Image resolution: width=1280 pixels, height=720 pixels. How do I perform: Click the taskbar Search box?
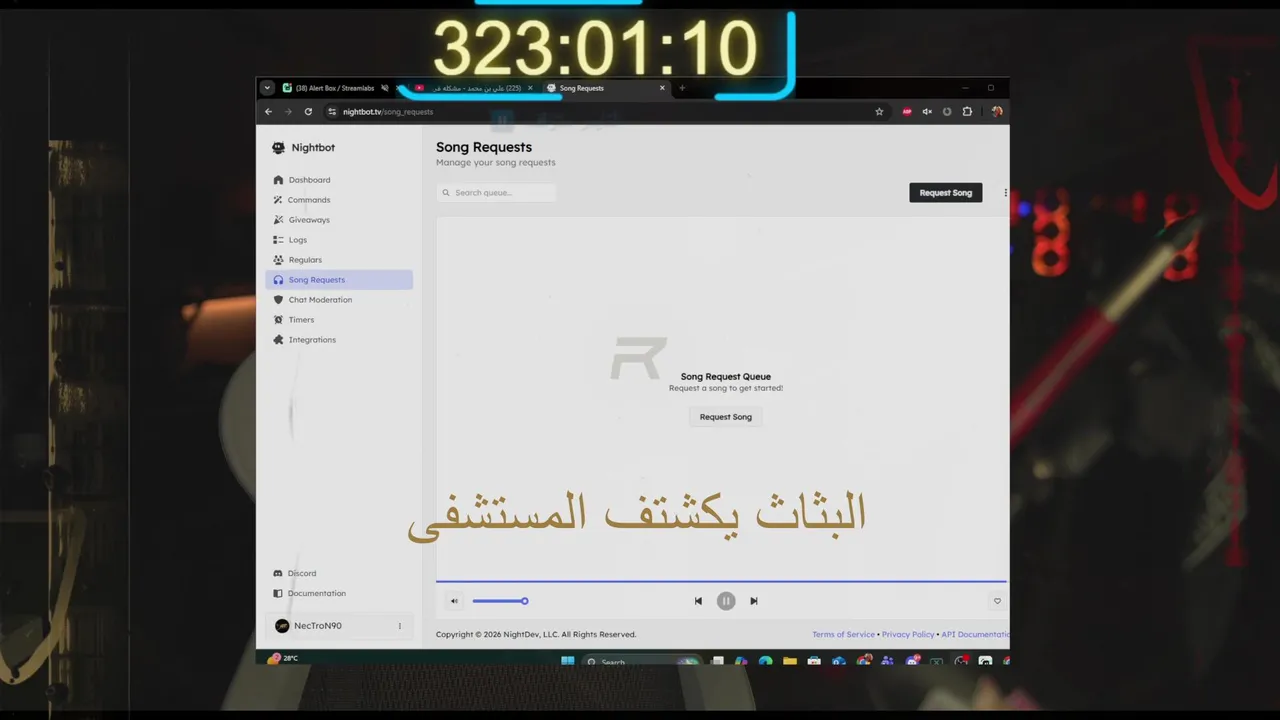pos(640,661)
